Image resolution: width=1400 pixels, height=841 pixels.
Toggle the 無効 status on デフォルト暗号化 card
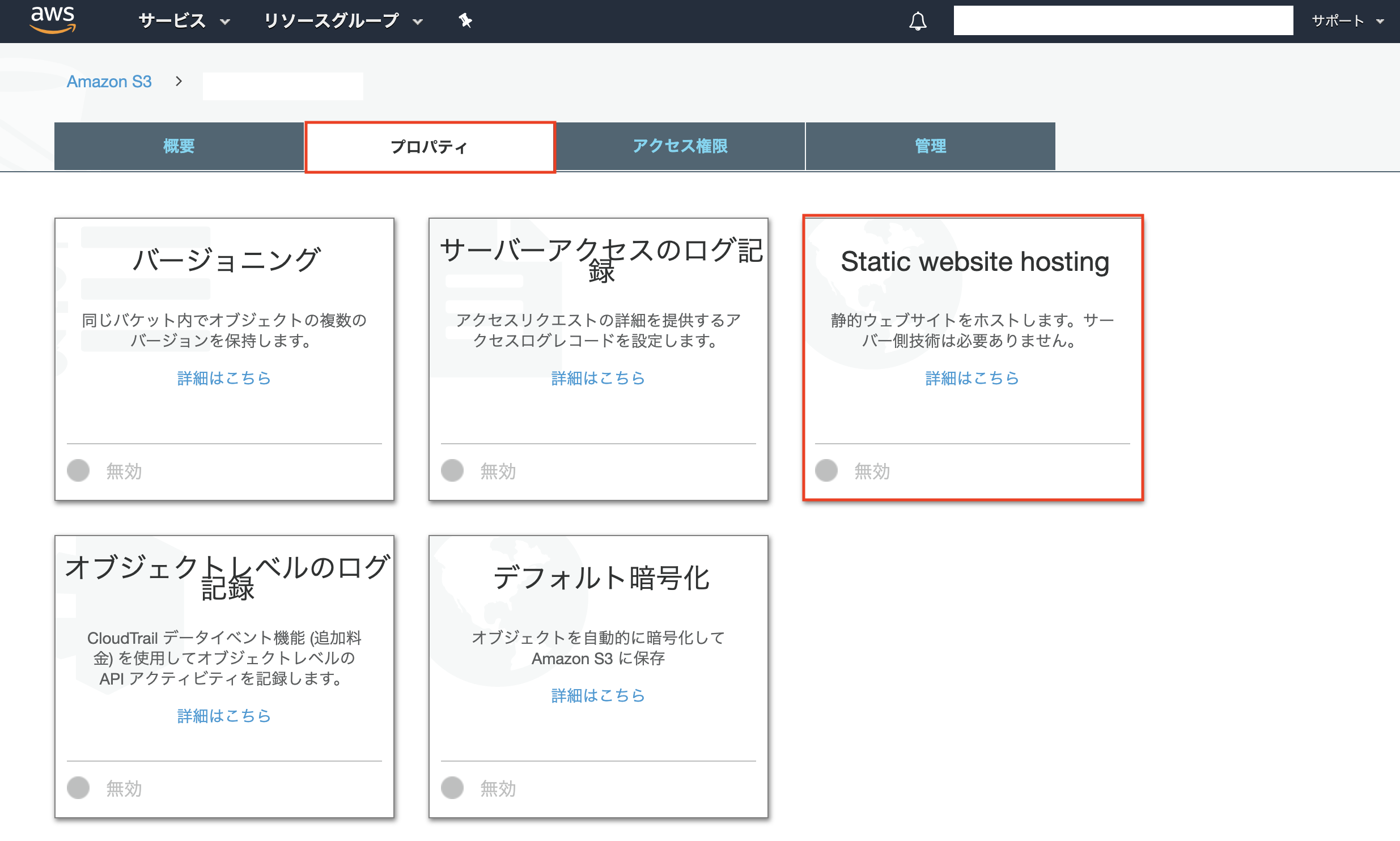point(452,788)
